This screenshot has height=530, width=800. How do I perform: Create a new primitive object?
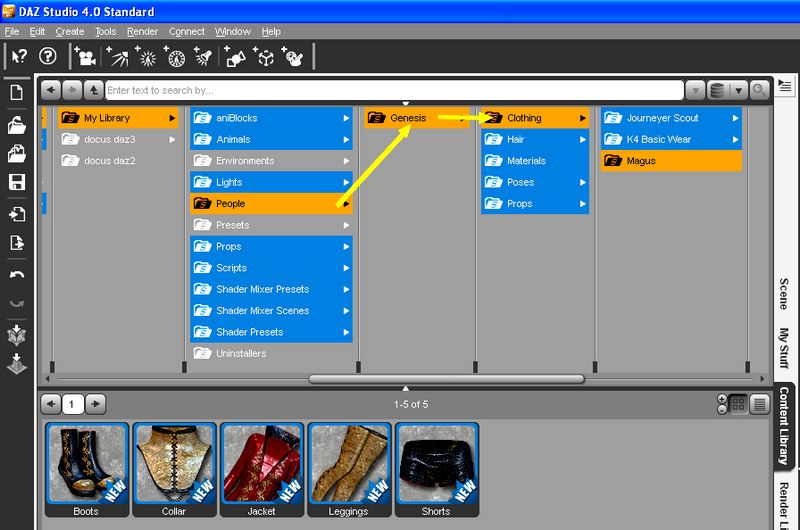tap(235, 57)
